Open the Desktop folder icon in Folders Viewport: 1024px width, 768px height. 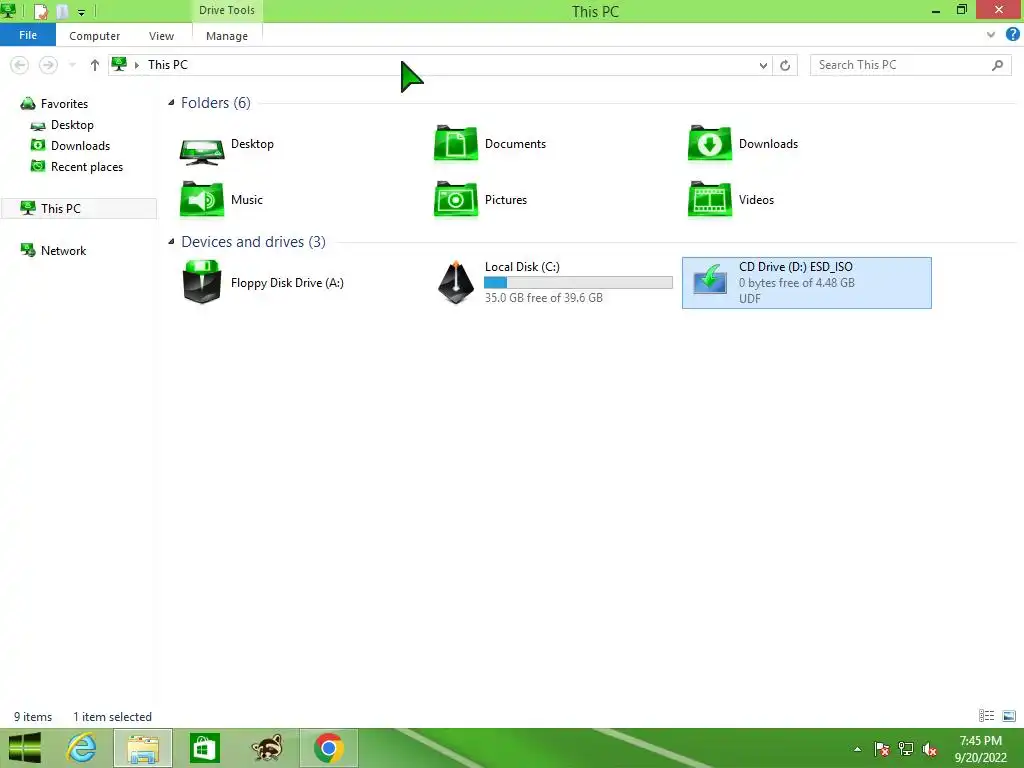pyautogui.click(x=202, y=150)
